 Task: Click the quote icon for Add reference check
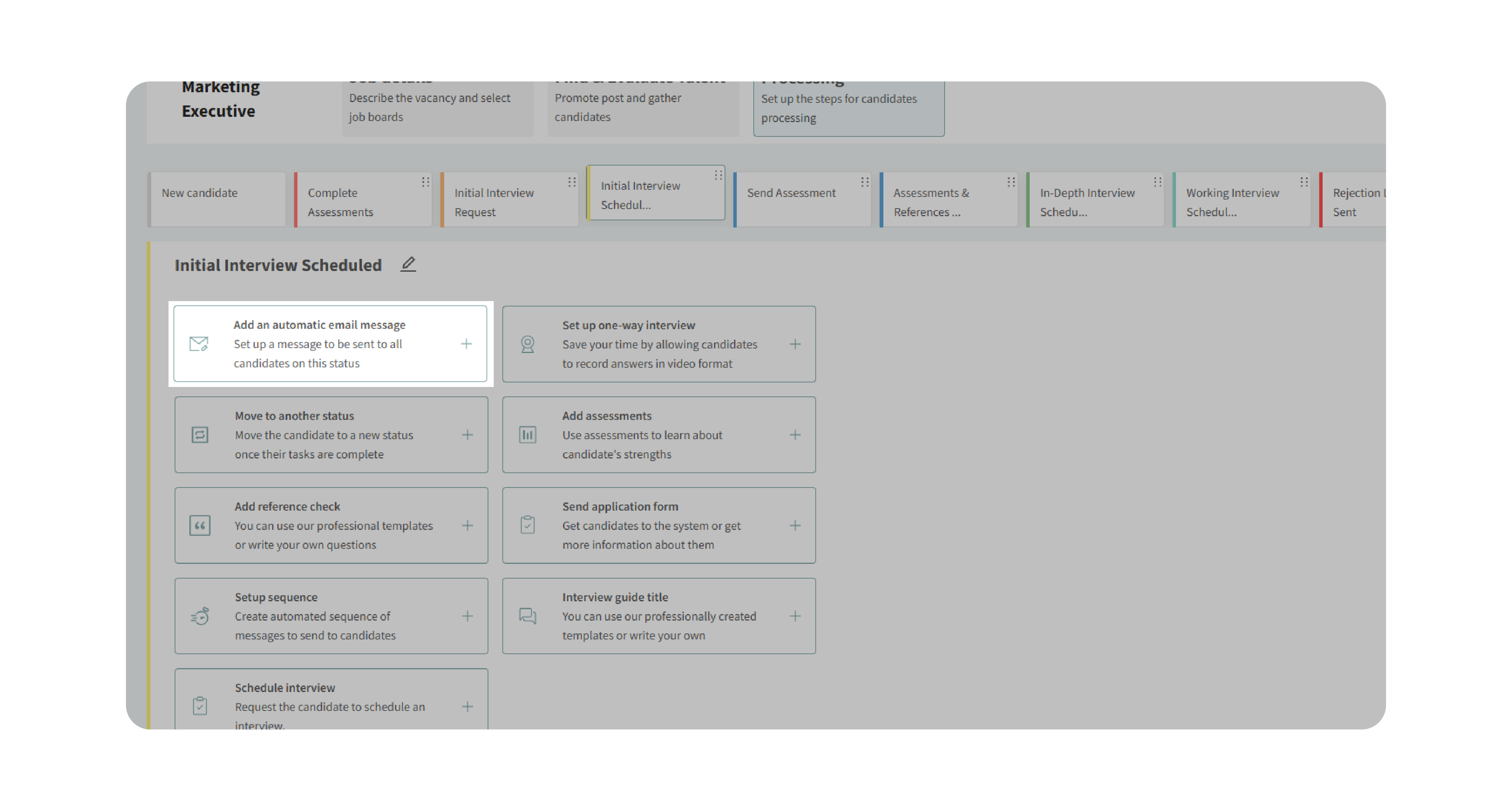[x=200, y=526]
